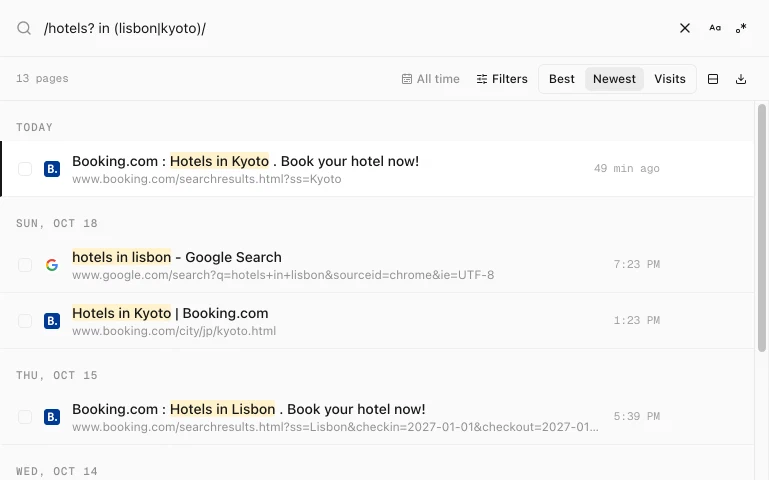Click the '13 pages' result count
This screenshot has height=480, width=769.
click(x=42, y=78)
